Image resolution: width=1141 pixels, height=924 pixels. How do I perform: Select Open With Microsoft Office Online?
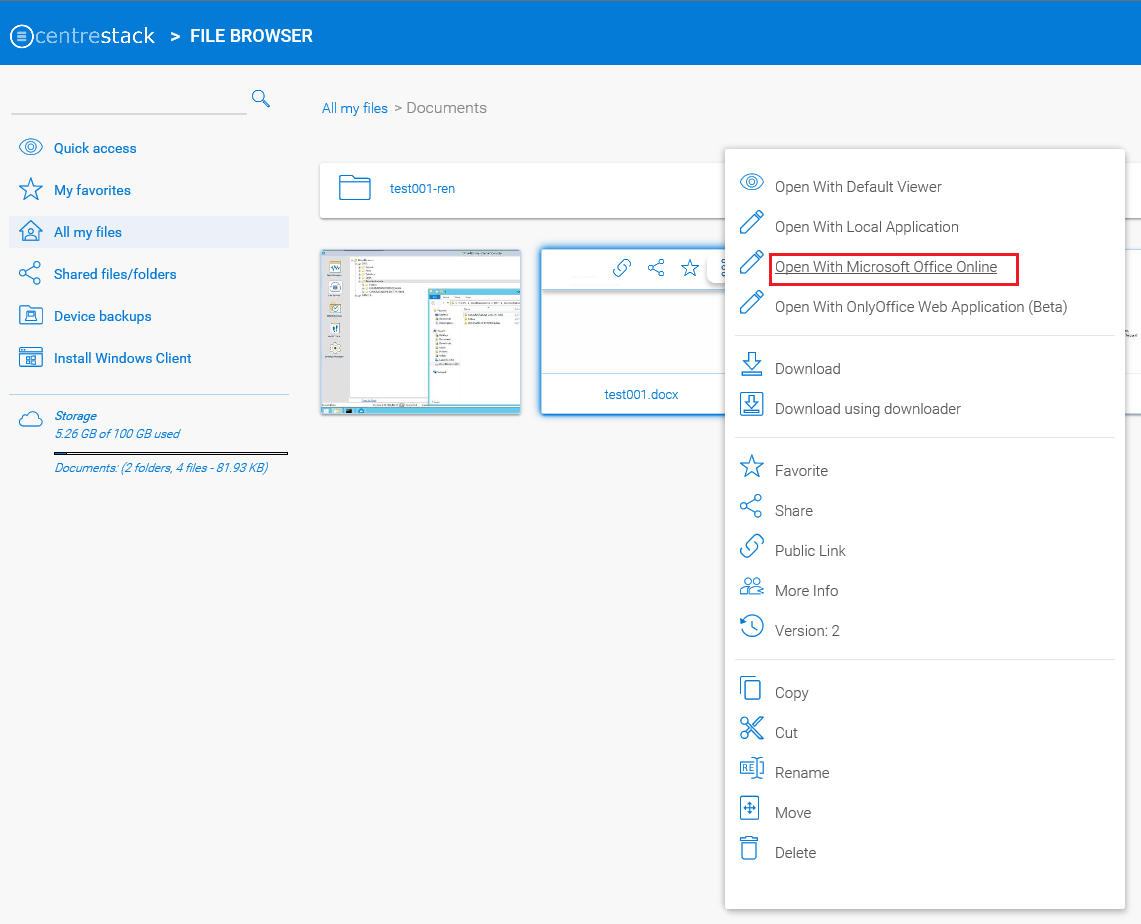pyautogui.click(x=886, y=267)
